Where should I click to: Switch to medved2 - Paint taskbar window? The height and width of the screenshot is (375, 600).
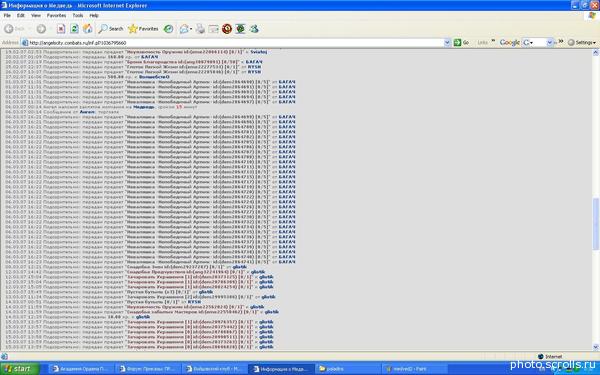click(x=414, y=369)
